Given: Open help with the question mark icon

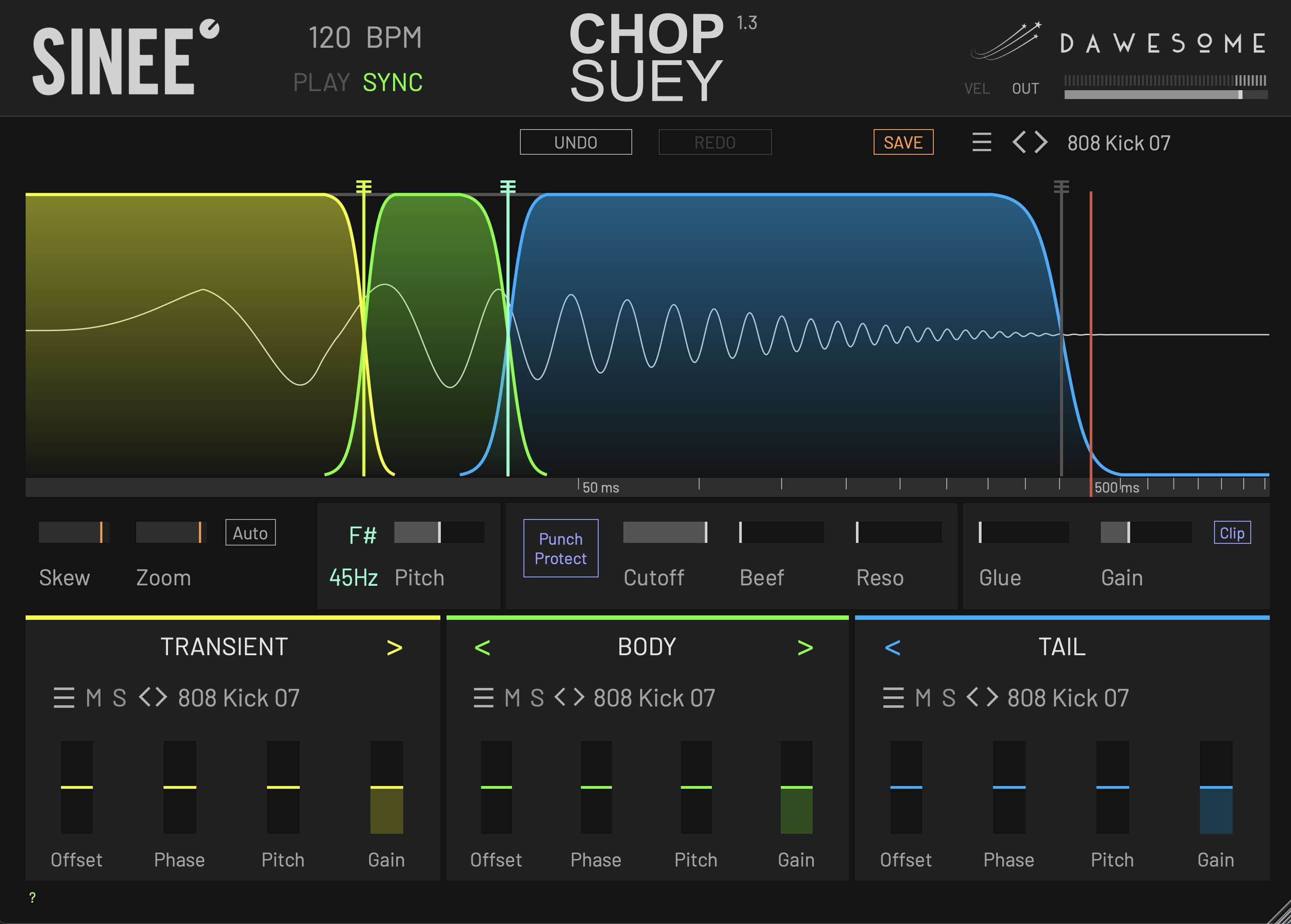Looking at the screenshot, I should 32,897.
